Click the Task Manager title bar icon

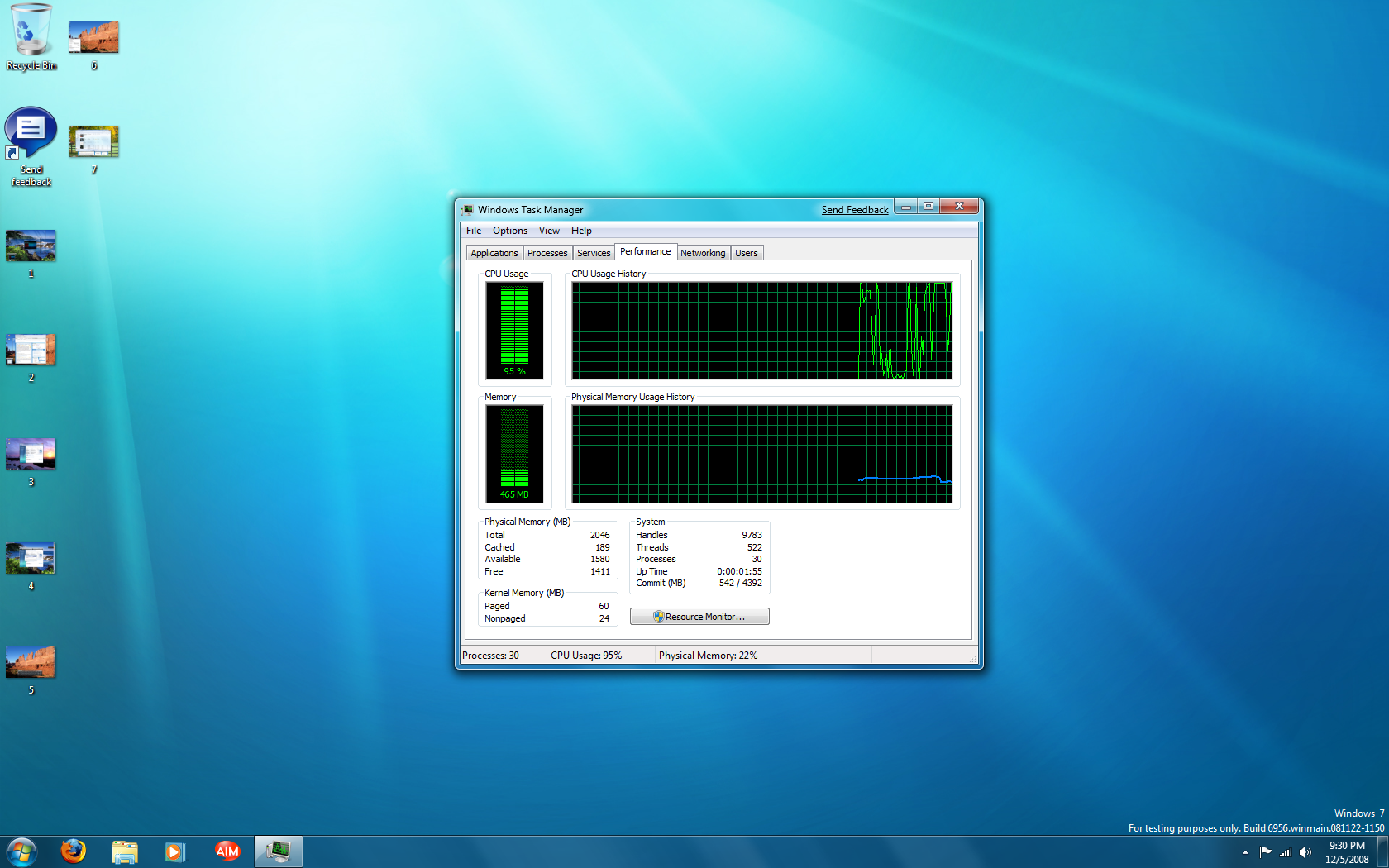[x=468, y=210]
